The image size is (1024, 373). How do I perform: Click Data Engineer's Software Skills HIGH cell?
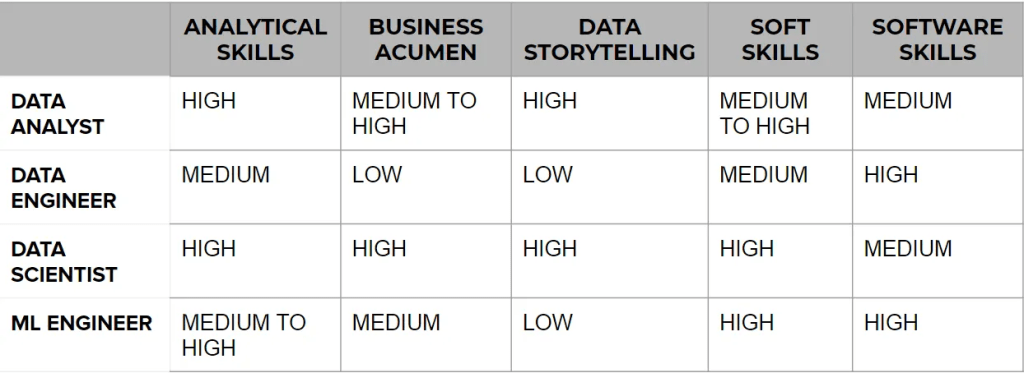(x=937, y=187)
